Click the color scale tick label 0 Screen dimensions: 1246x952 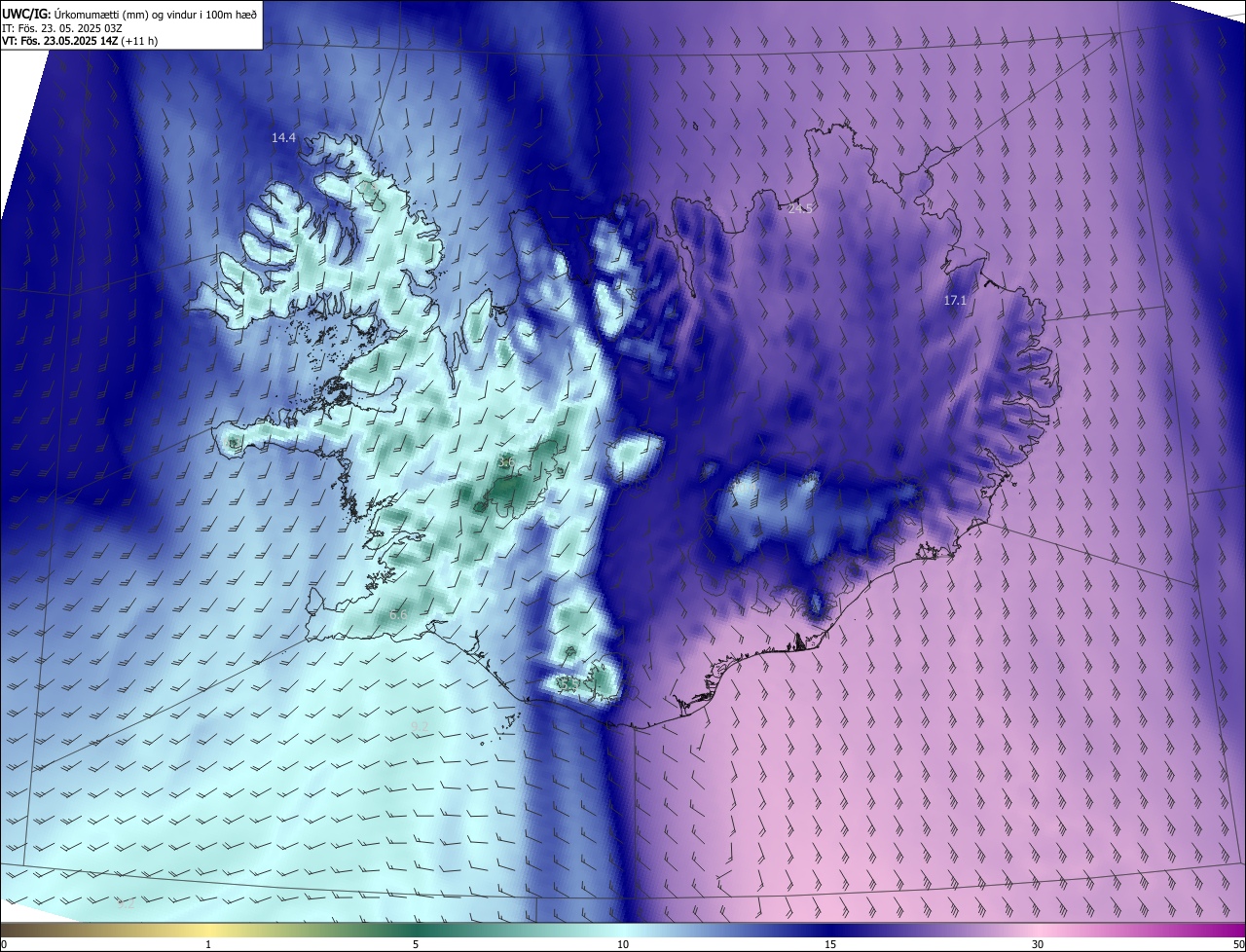(4, 944)
